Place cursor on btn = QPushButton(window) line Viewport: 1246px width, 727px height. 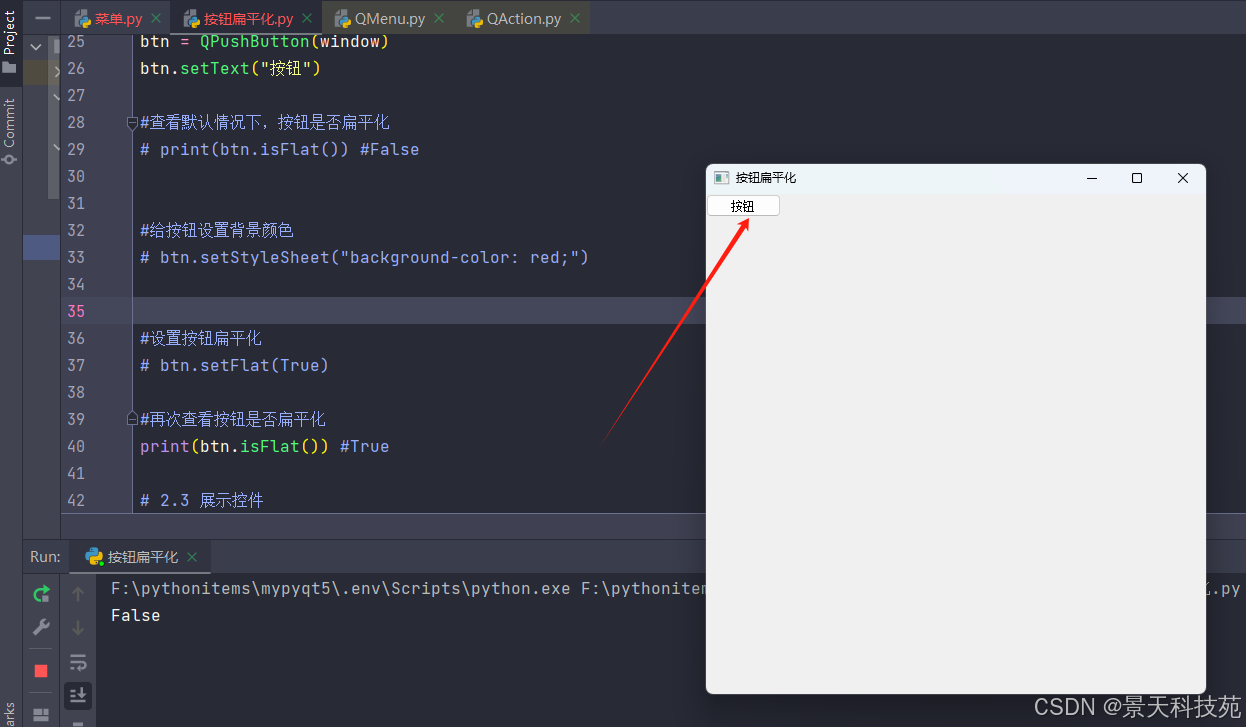[x=264, y=42]
